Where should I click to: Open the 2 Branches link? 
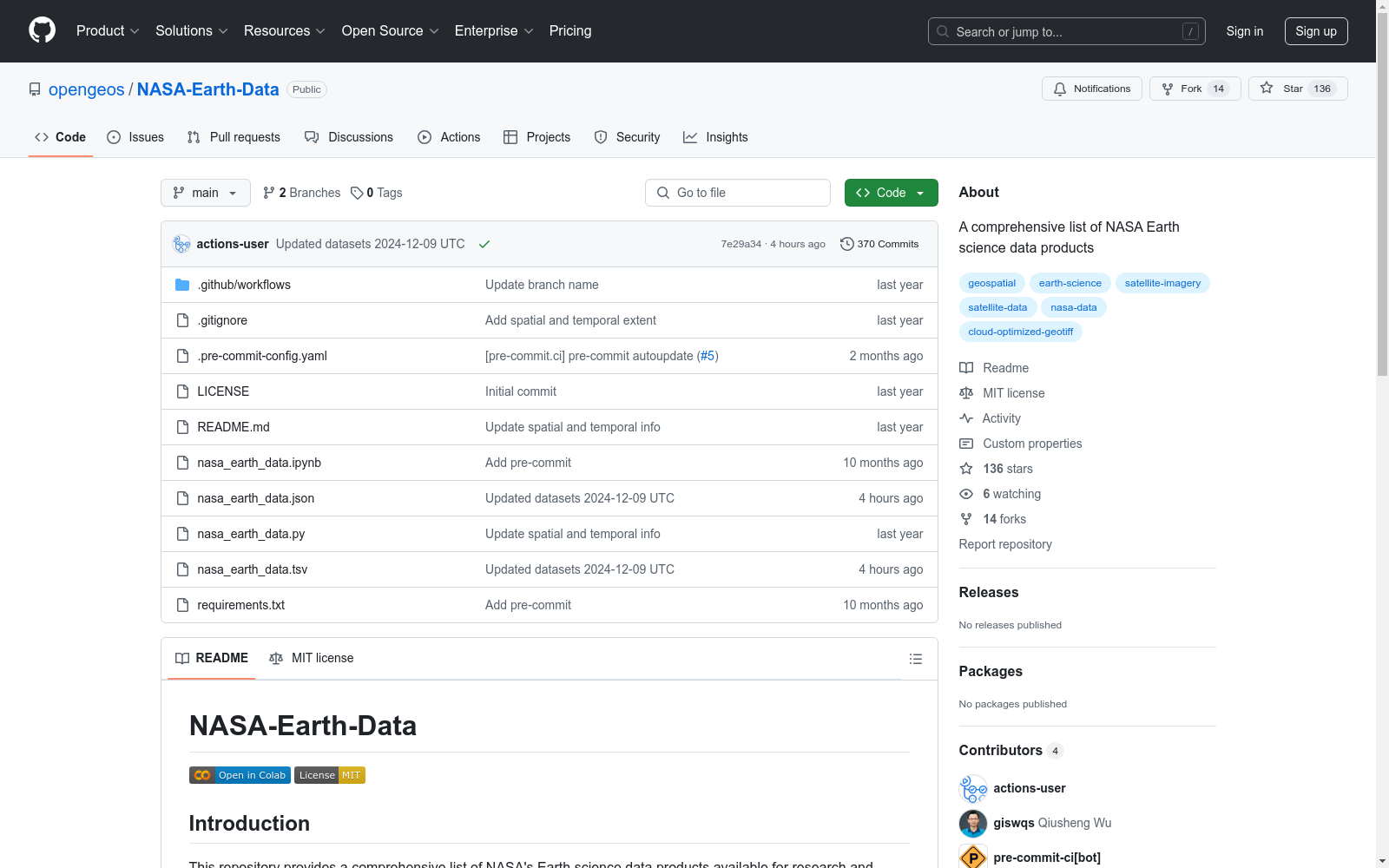tap(302, 193)
